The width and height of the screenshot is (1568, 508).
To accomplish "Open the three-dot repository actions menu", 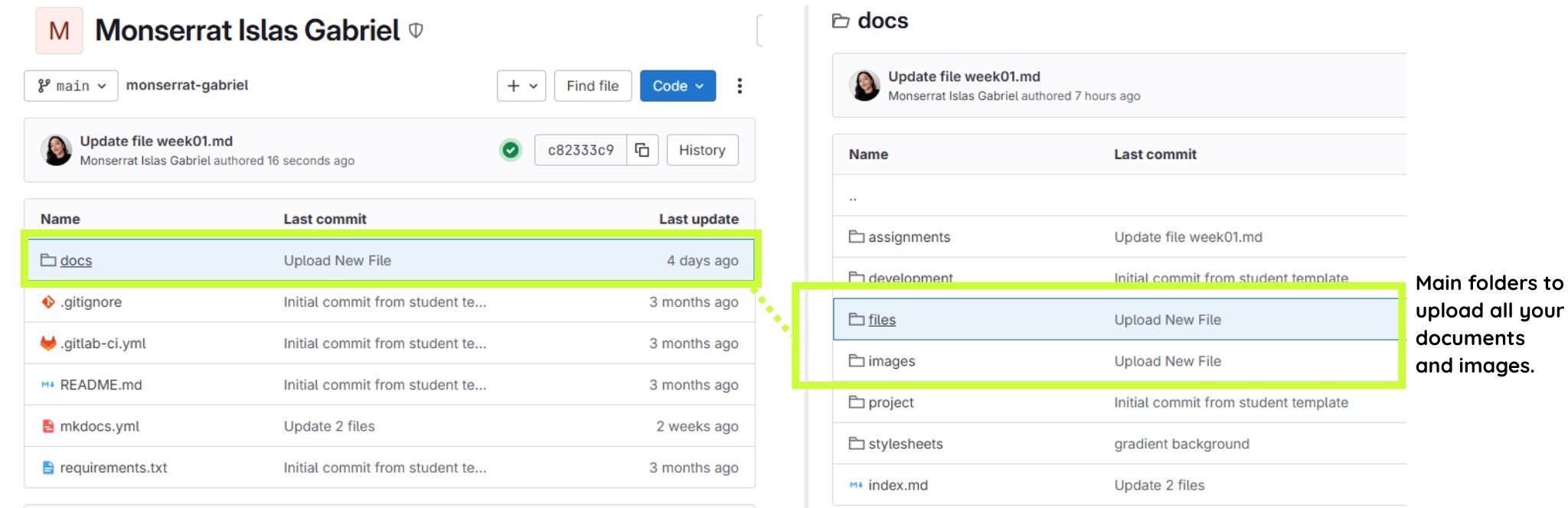I will point(739,86).
